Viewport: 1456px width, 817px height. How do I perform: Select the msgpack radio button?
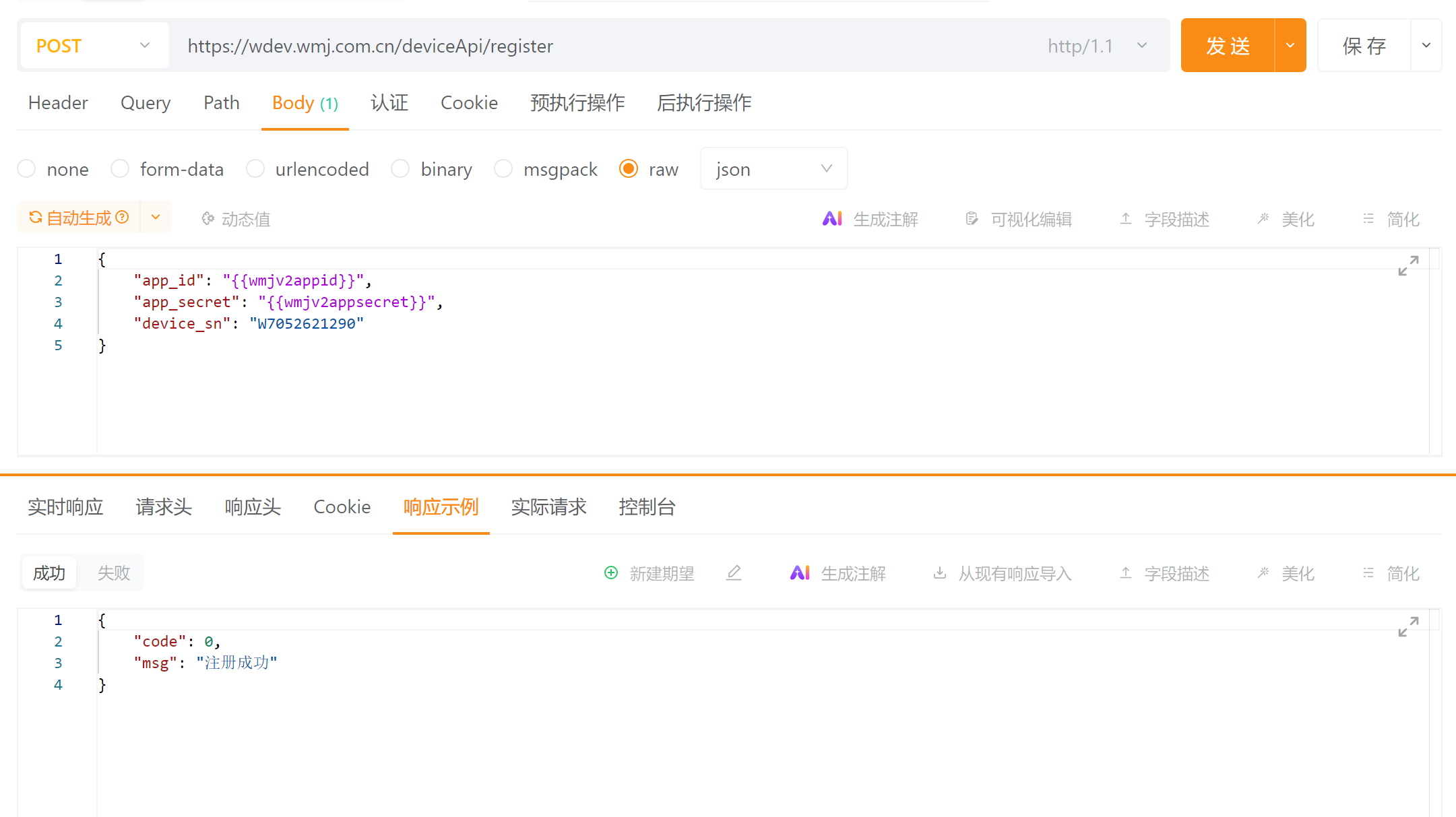tap(503, 168)
